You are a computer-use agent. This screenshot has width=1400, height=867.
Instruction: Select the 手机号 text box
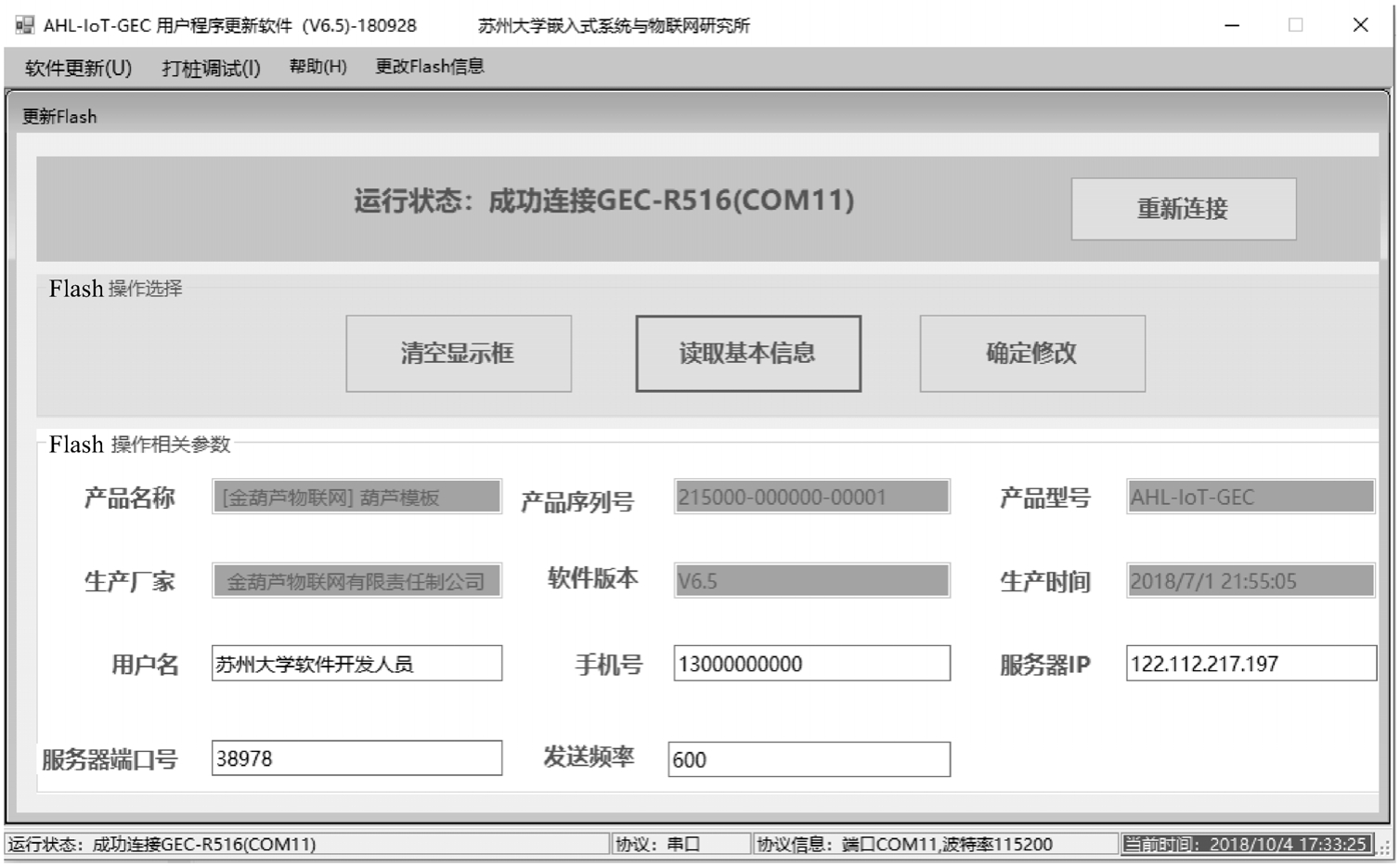(x=811, y=664)
